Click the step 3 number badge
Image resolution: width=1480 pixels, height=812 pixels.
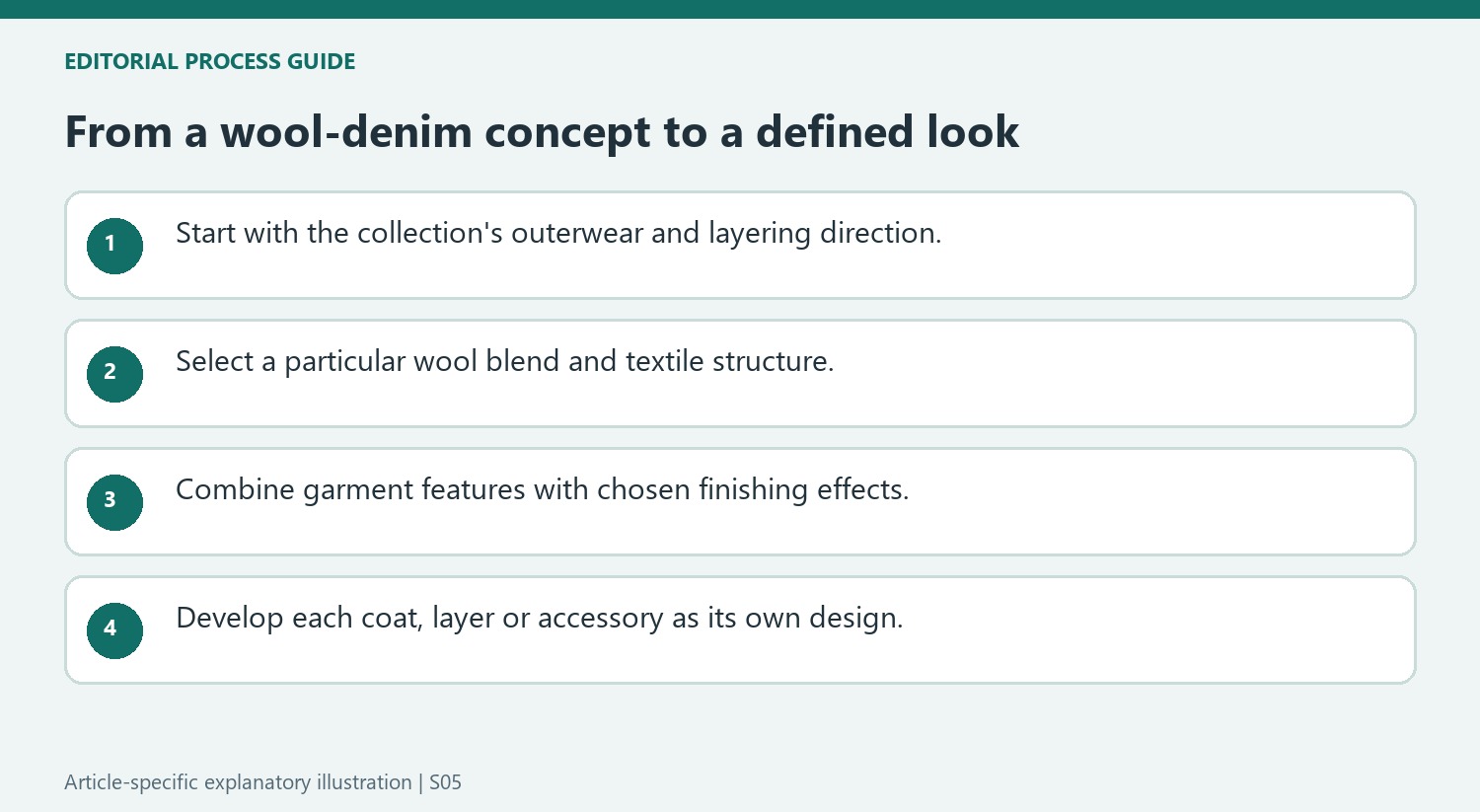(x=114, y=502)
